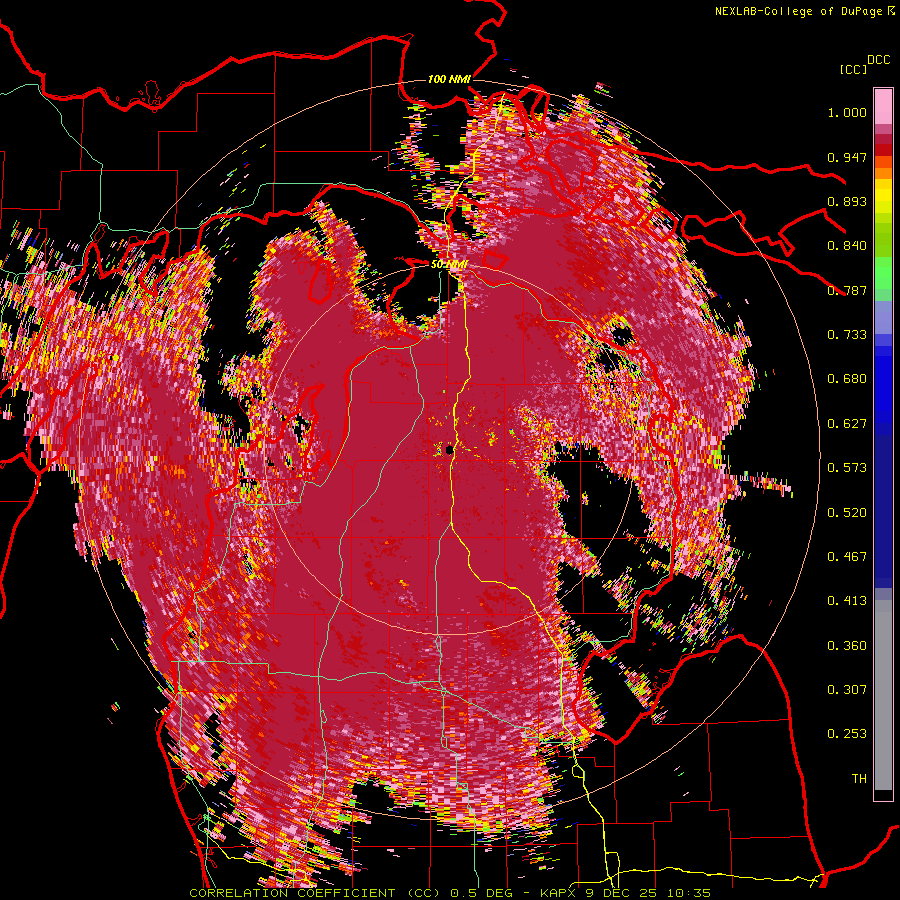This screenshot has height=900, width=900.
Task: Select the 0.680 legend value
Action: (847, 379)
